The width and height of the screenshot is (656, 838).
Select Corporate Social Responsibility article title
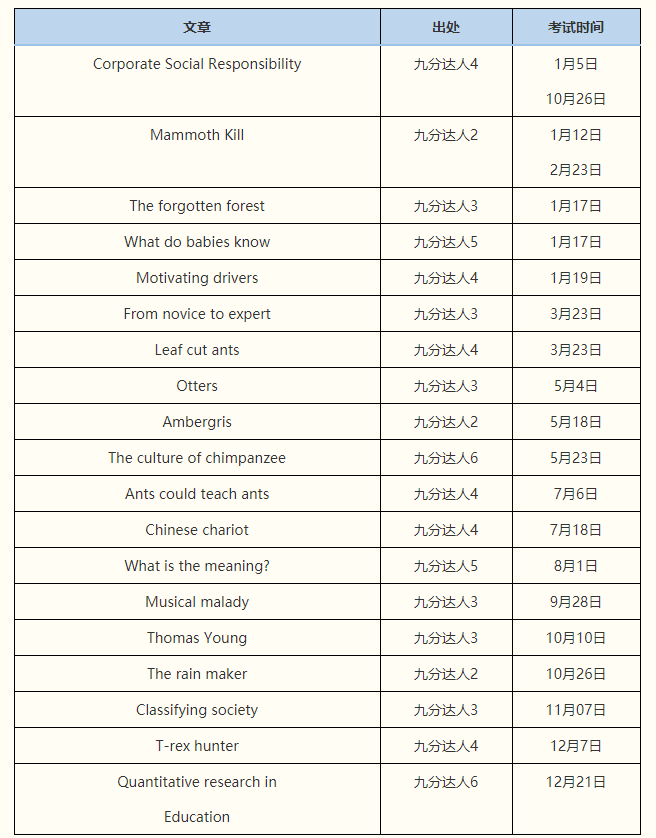[x=197, y=64]
